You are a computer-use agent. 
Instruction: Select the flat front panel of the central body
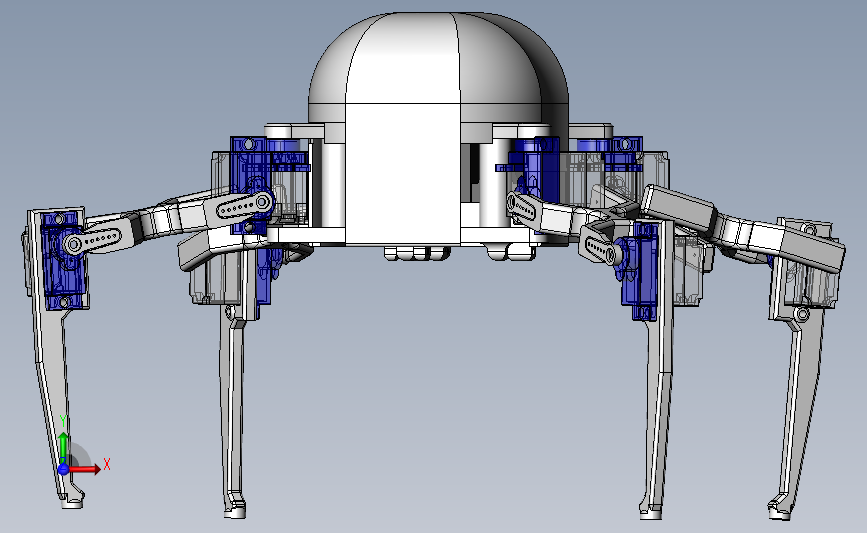403,174
